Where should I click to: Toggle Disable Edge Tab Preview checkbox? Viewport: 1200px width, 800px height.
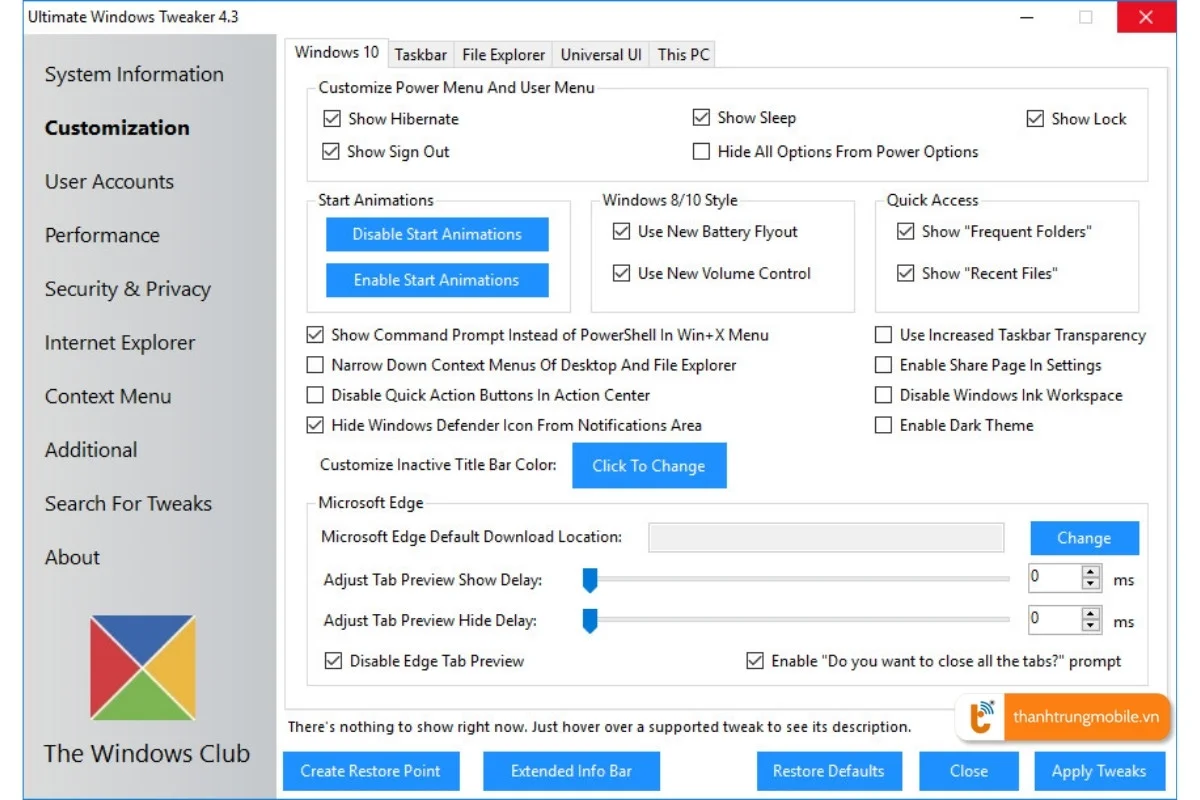tap(333, 661)
